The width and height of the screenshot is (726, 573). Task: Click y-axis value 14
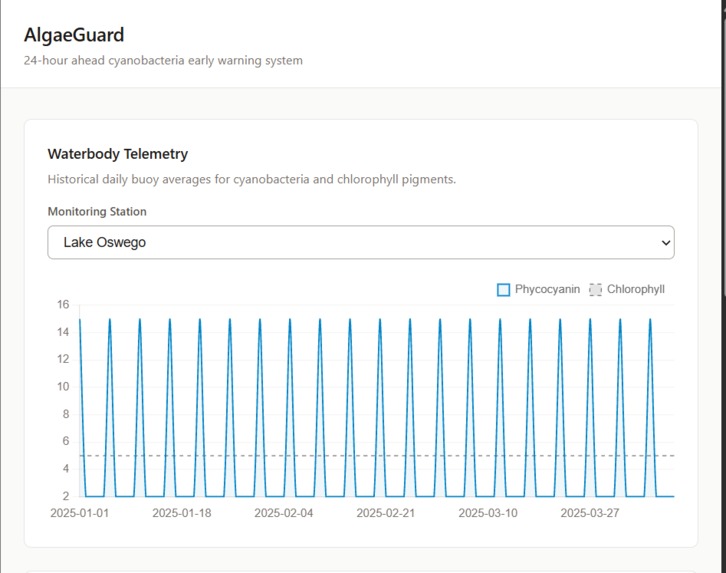click(x=63, y=332)
